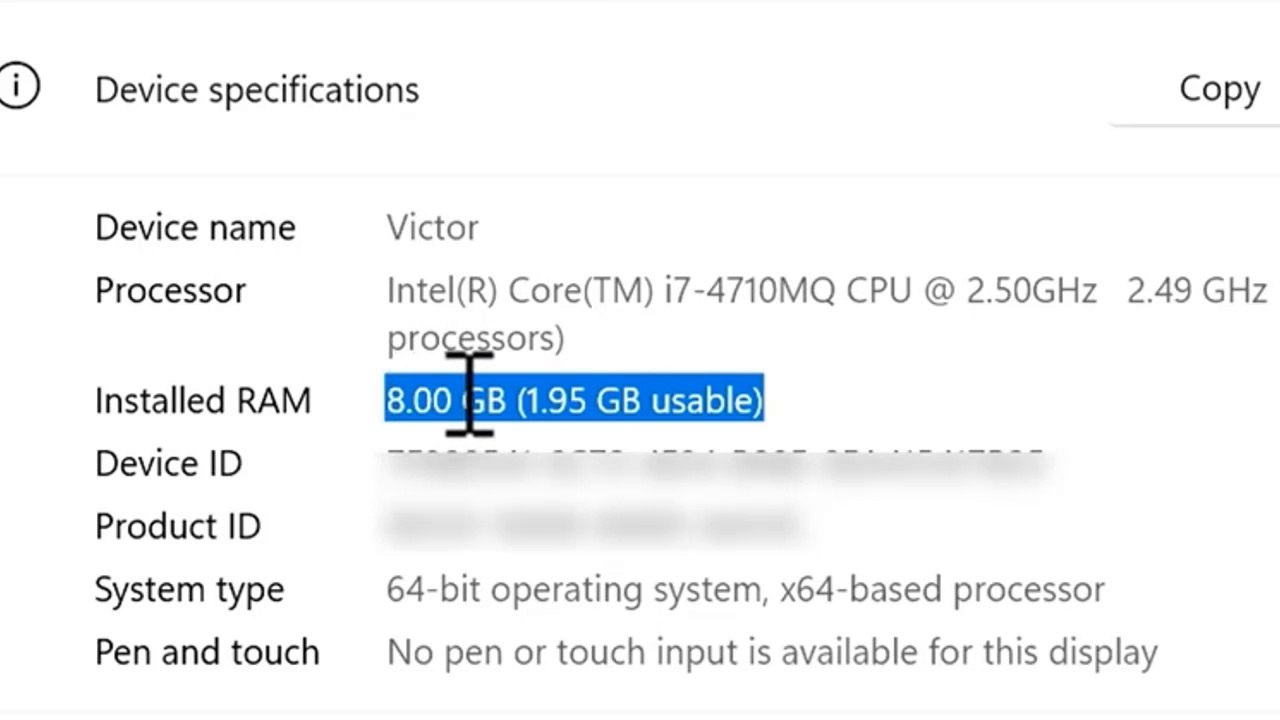Select the Pen and touch label
The height and width of the screenshot is (720, 1280).
(207, 652)
